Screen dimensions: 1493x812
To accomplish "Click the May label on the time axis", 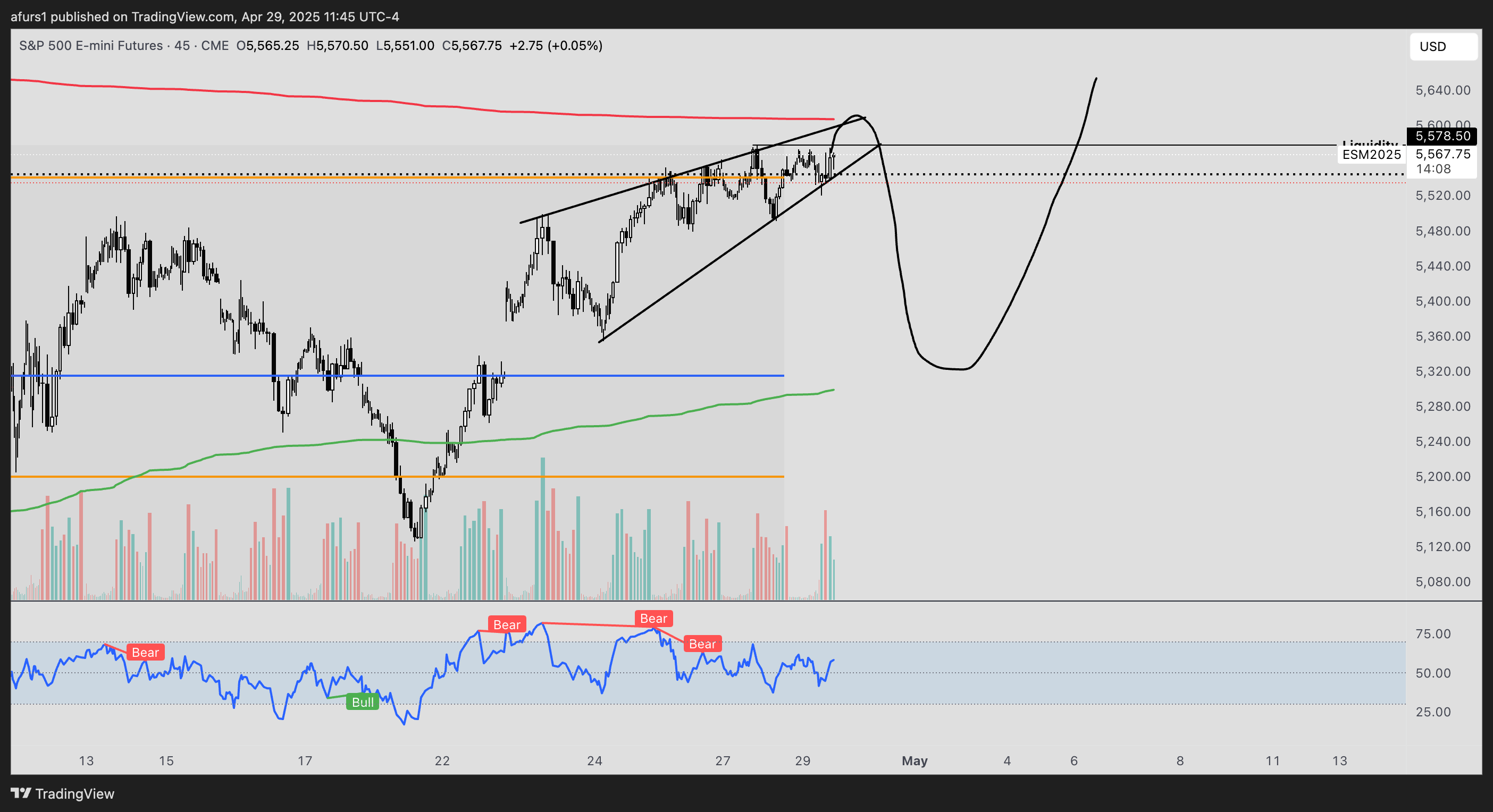I will click(x=915, y=761).
